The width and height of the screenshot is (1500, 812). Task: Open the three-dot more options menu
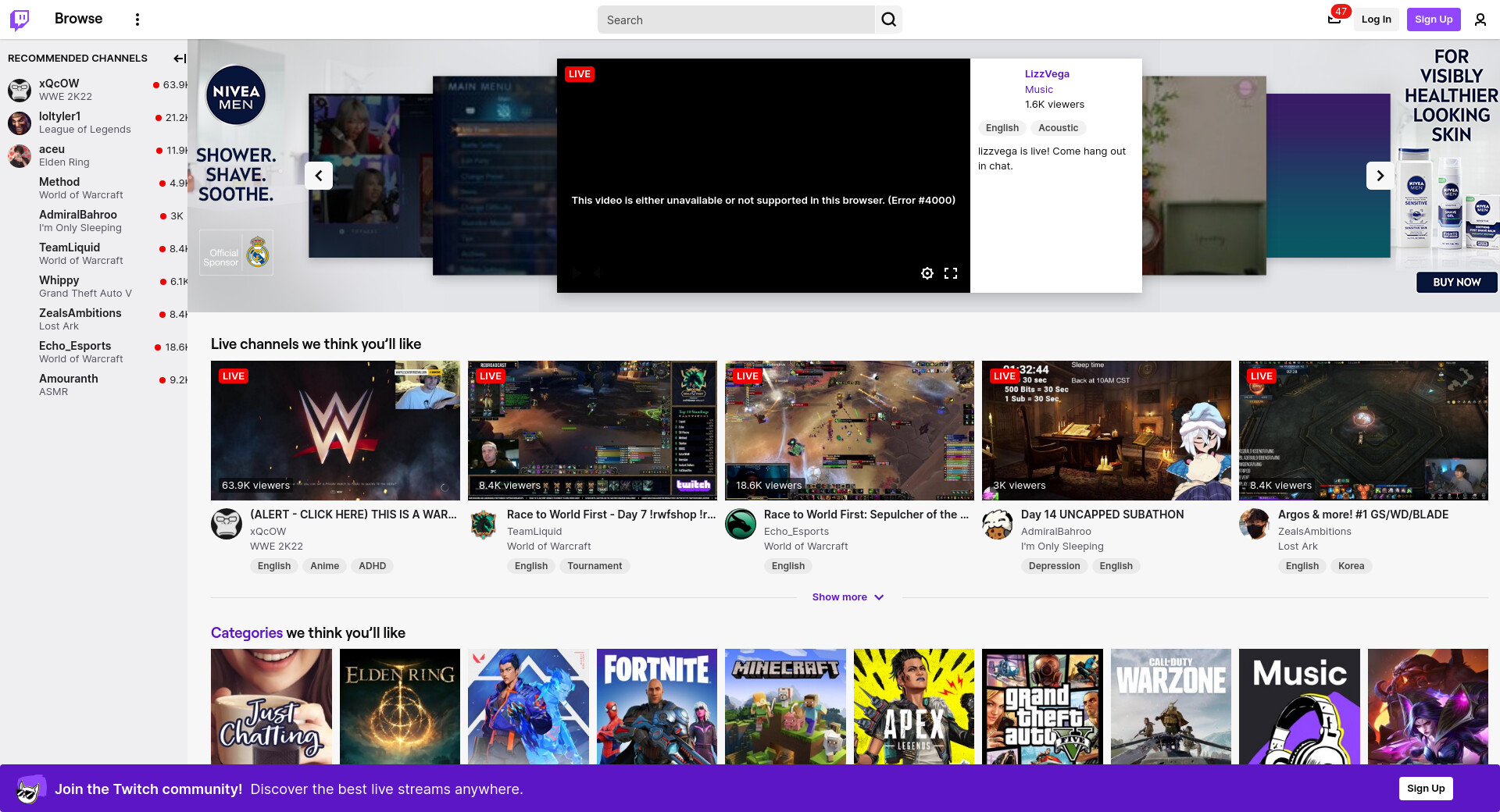pos(137,20)
